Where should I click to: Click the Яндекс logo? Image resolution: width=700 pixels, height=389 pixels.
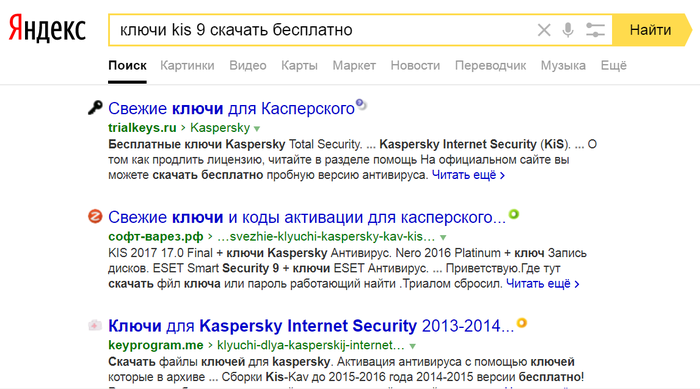(x=47, y=28)
